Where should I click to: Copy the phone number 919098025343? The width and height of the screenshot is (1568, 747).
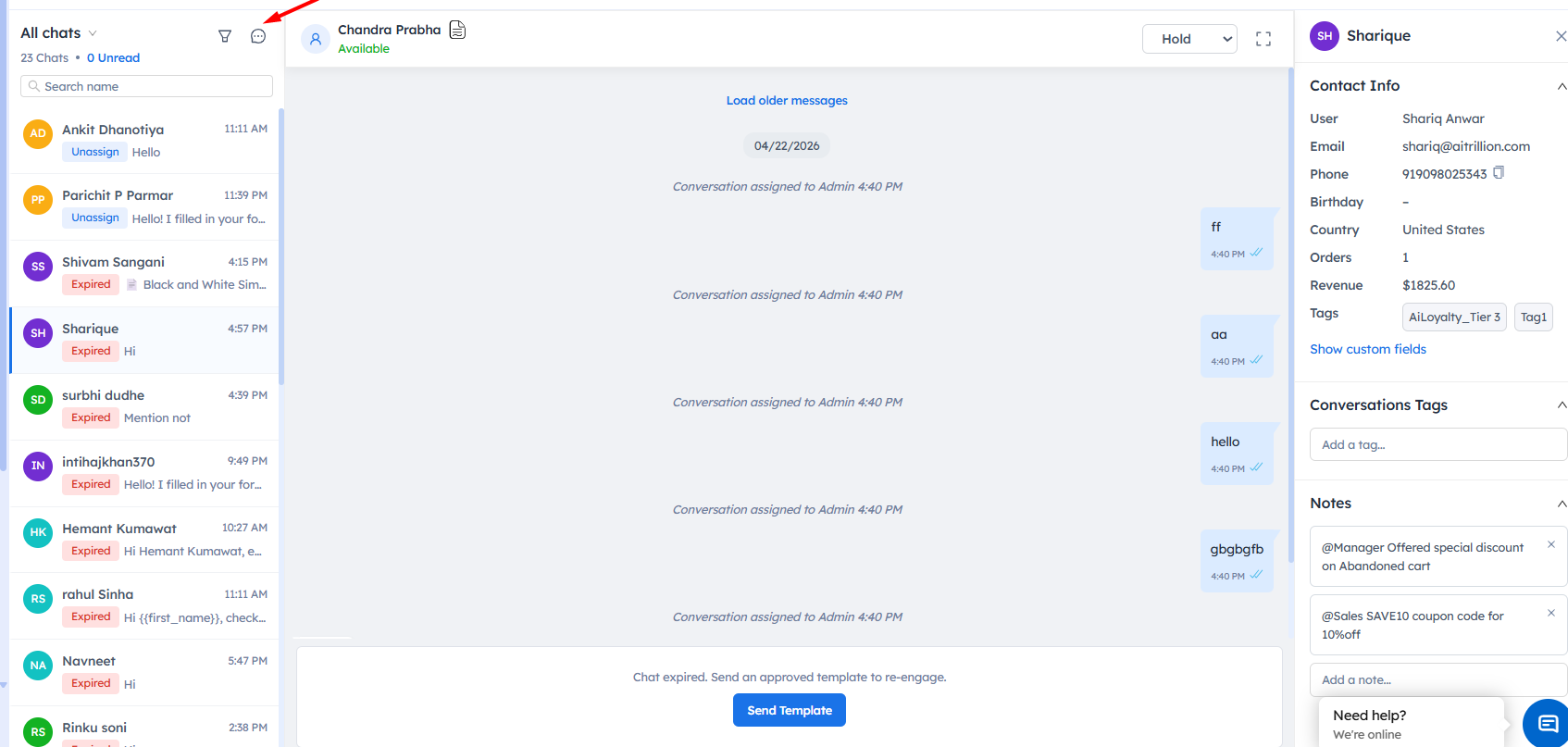click(1499, 173)
